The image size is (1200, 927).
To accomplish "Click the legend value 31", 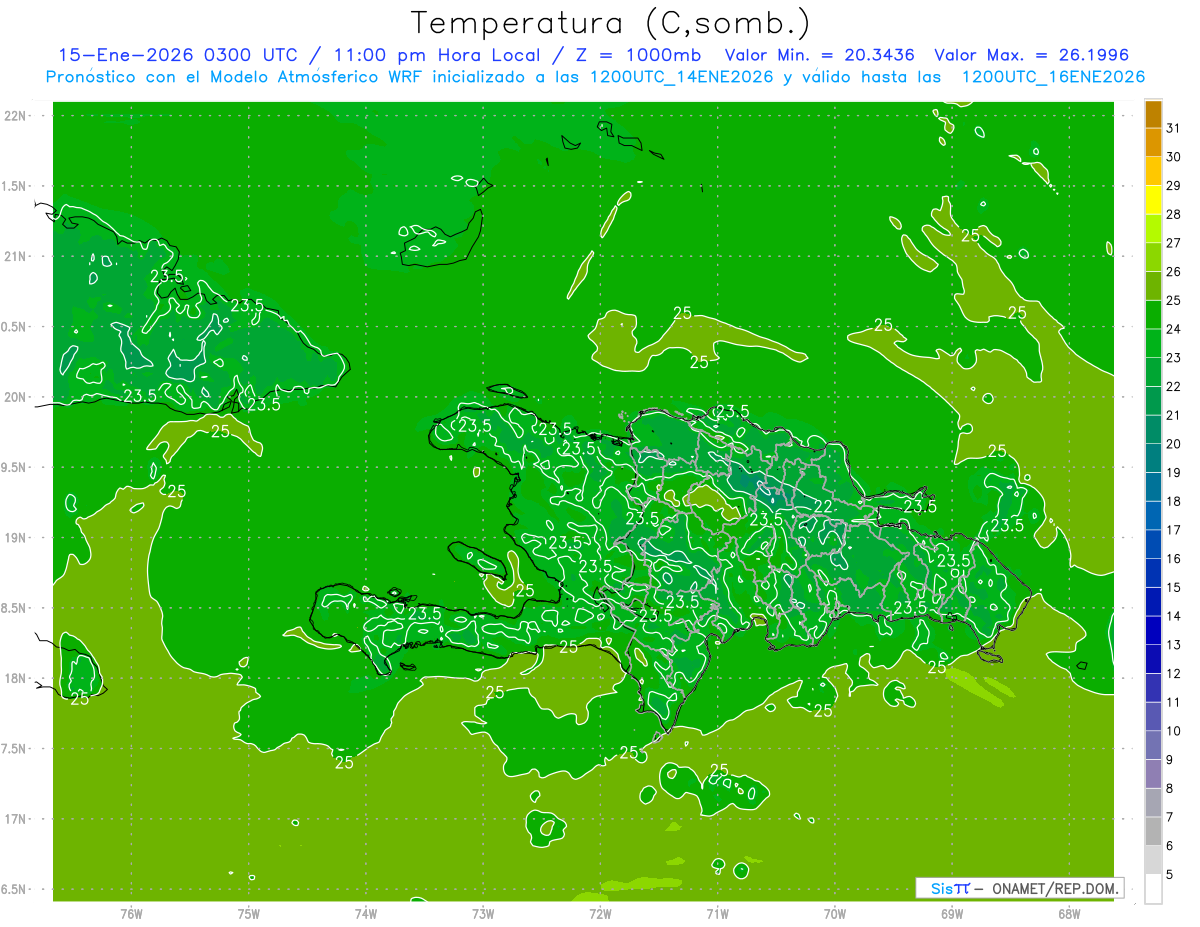I will [x=1174, y=128].
